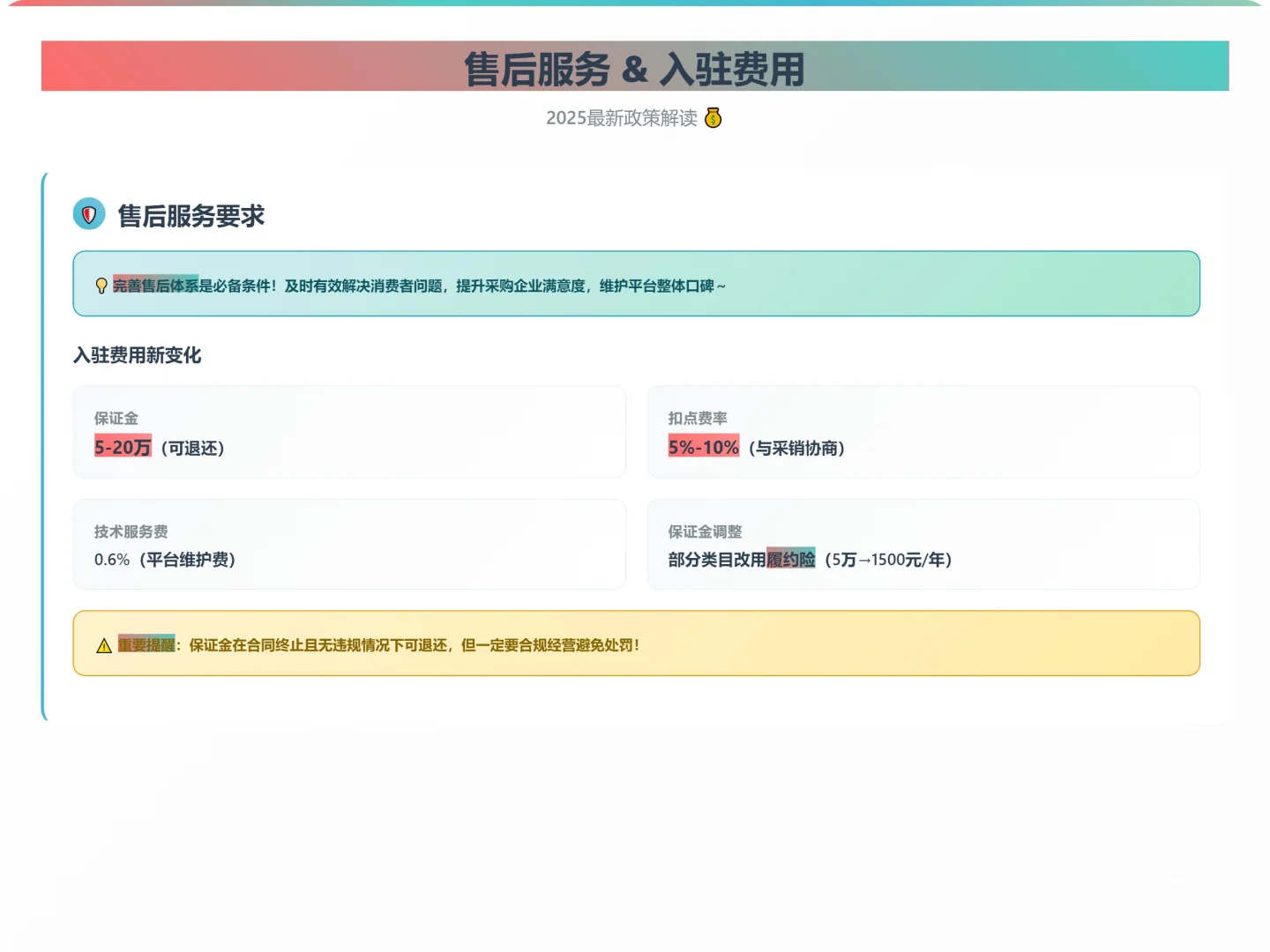This screenshot has width=1270, height=952.
Task: Click the highlighted 5-20万 value
Action: [123, 447]
